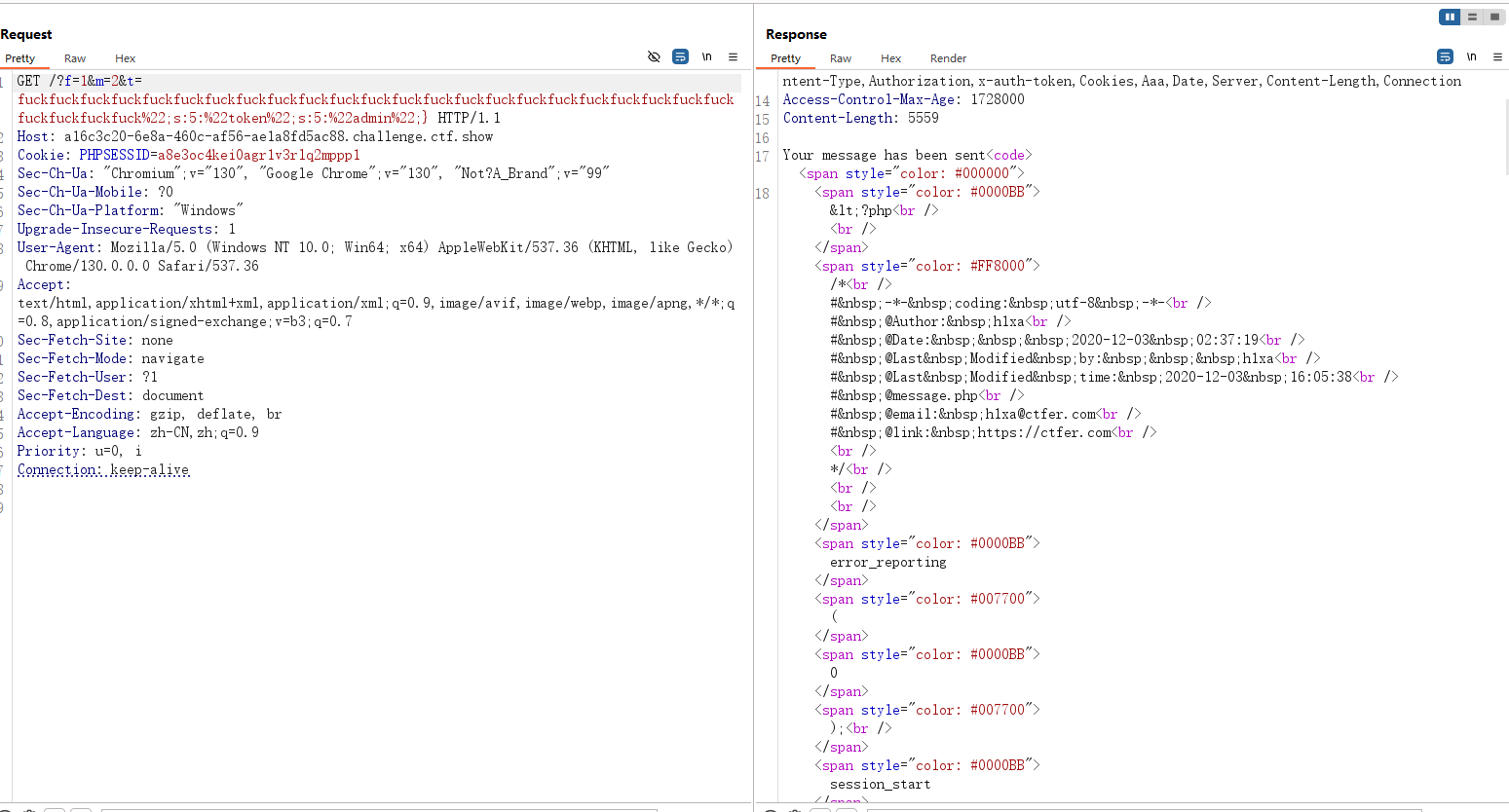The height and width of the screenshot is (812, 1509).
Task: Open the Response Render tab
Action: [x=948, y=58]
